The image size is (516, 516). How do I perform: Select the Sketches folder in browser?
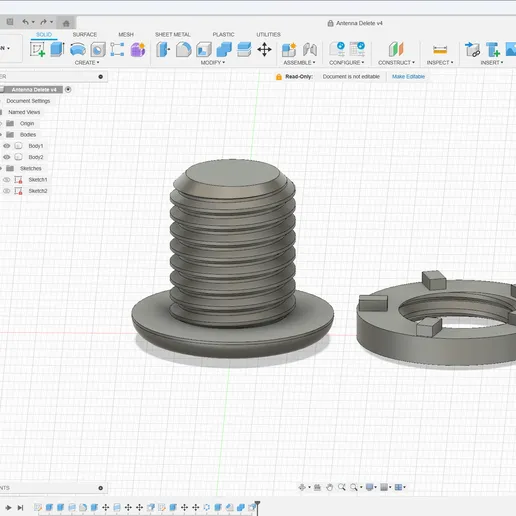coord(31,168)
